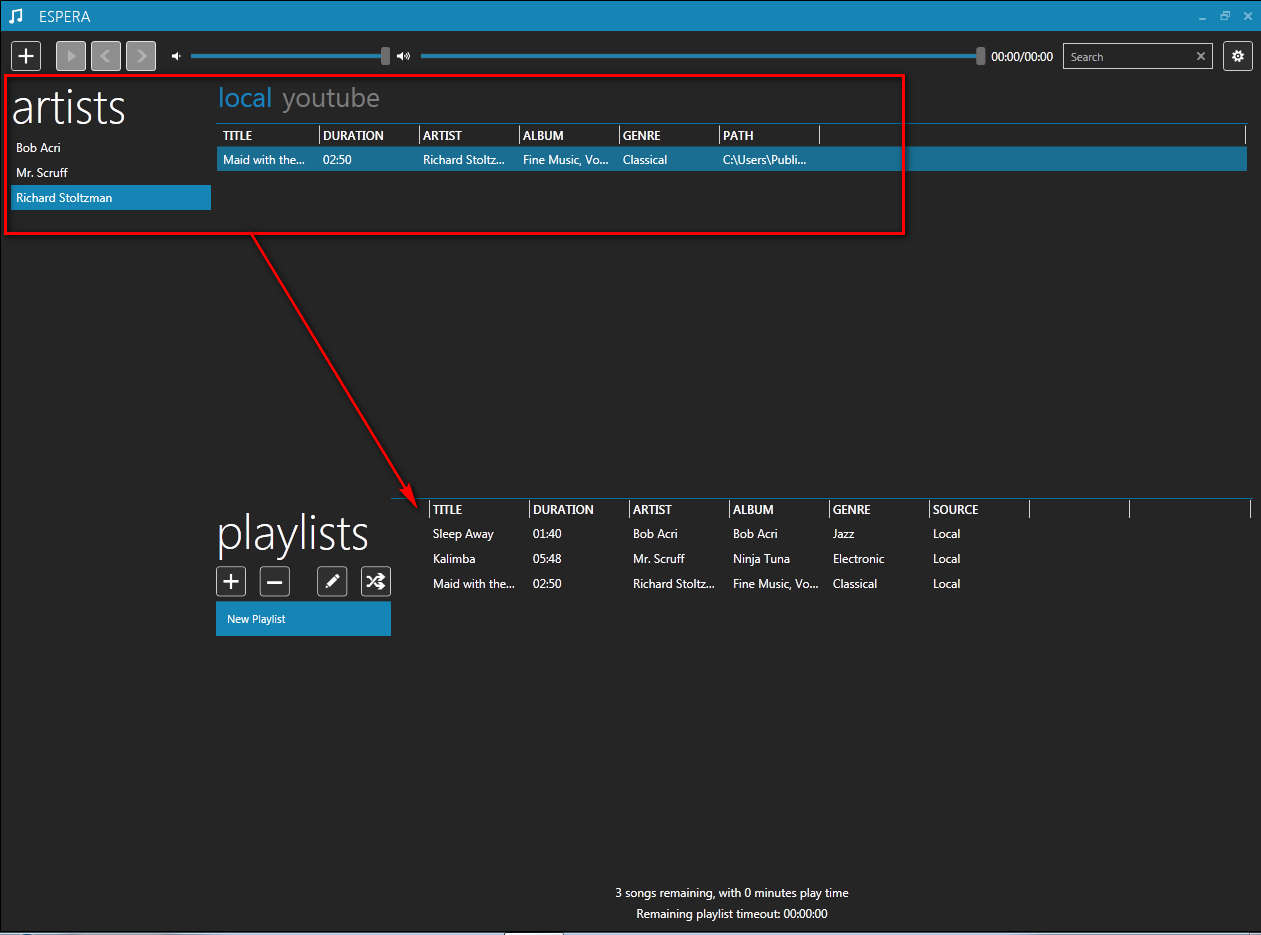
Task: Select the local tab
Action: tap(245, 98)
